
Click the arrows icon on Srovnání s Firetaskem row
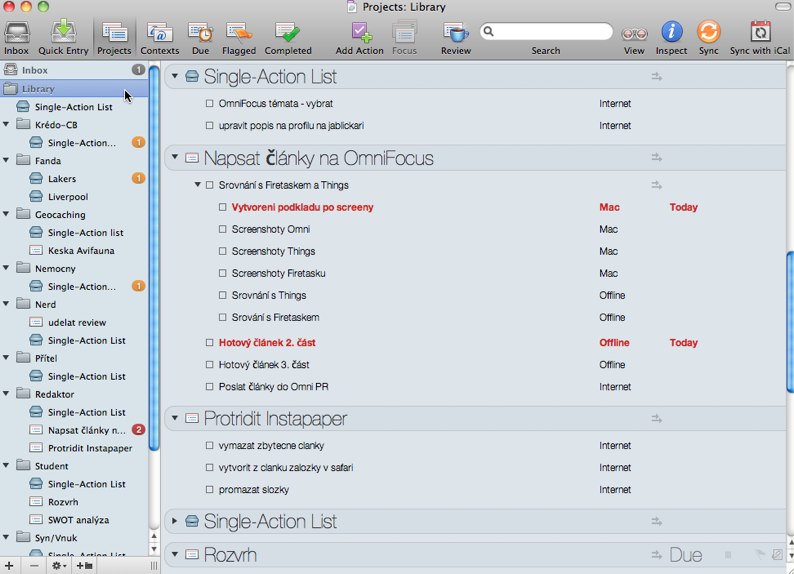pos(657,185)
